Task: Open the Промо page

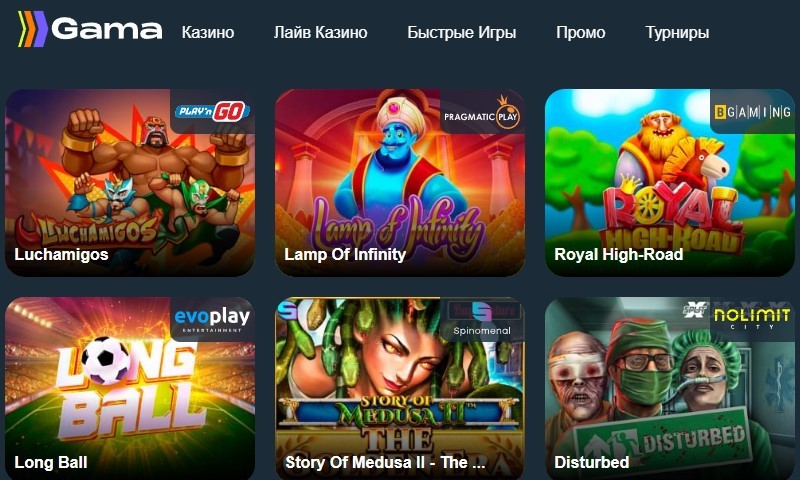Action: click(581, 33)
